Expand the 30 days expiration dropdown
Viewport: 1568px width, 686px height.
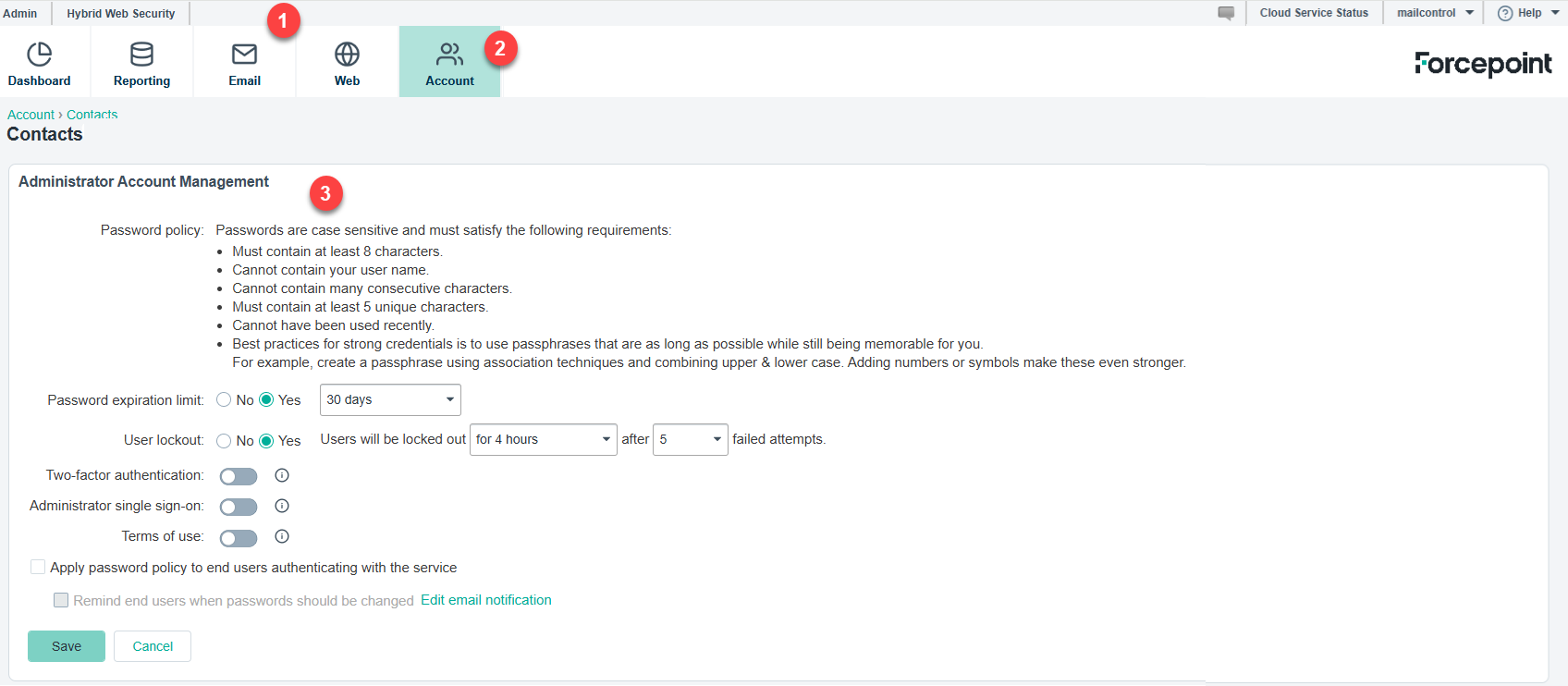coord(390,400)
